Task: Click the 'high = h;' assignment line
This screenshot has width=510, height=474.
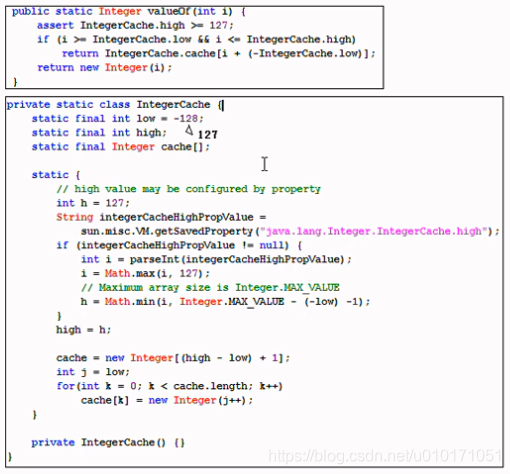Action: pyautogui.click(x=84, y=330)
